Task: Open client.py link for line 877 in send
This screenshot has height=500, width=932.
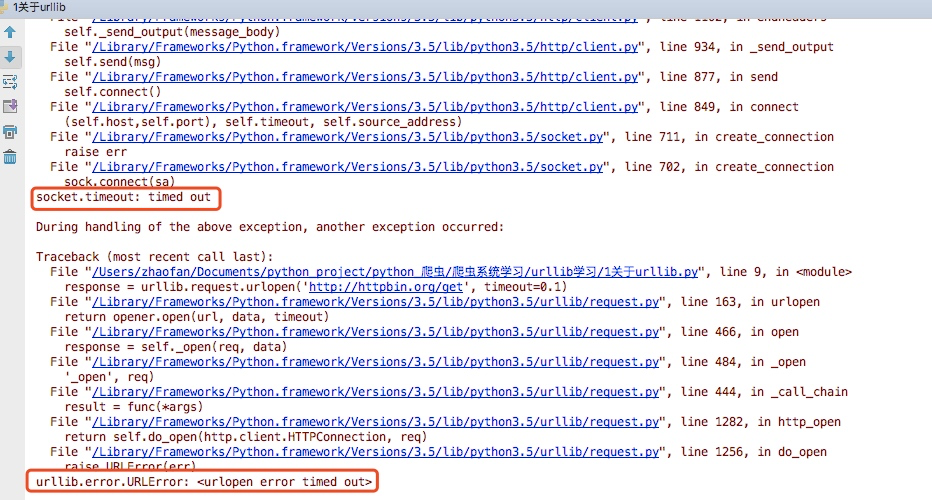Action: pyautogui.click(x=365, y=77)
